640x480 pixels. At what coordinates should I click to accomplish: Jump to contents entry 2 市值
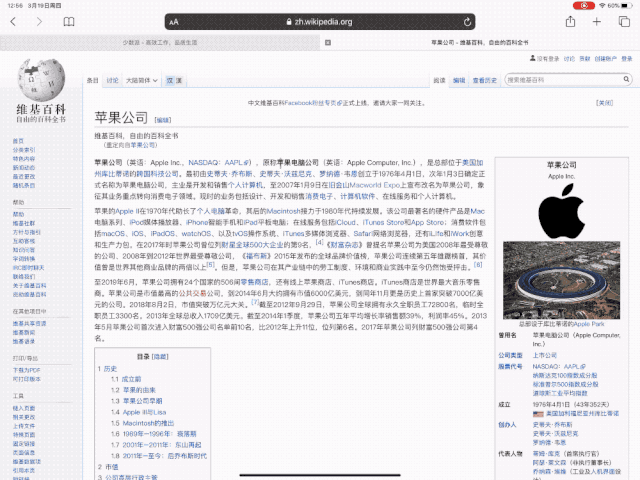108,467
